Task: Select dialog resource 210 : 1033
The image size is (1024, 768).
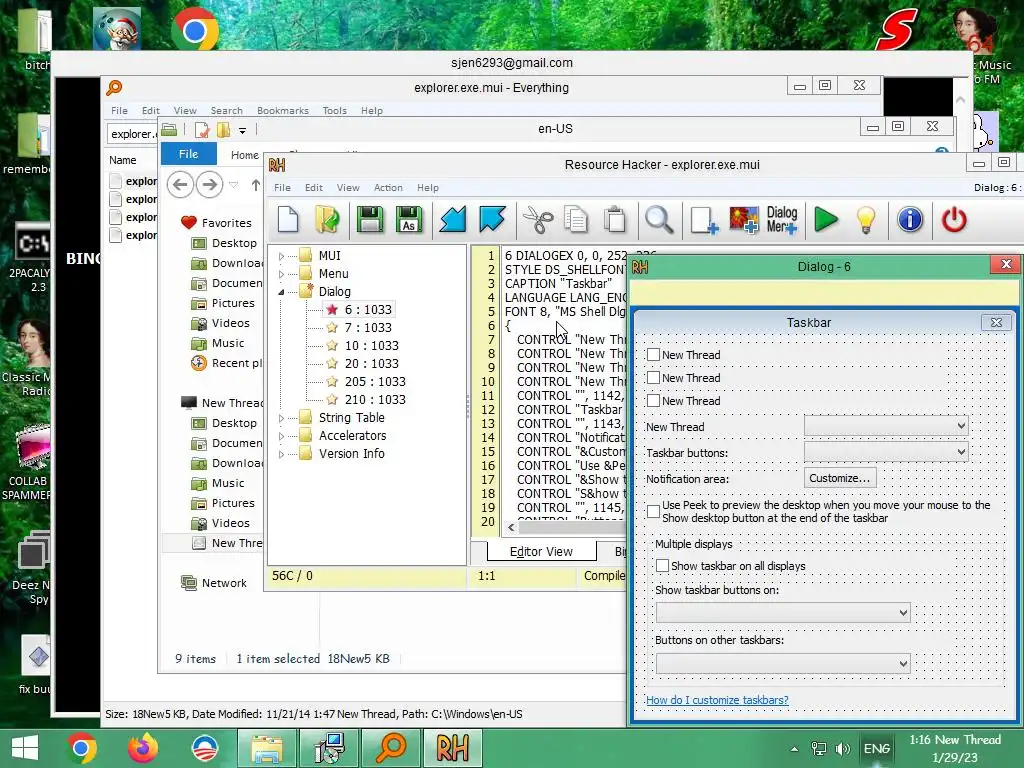Action: (x=375, y=400)
